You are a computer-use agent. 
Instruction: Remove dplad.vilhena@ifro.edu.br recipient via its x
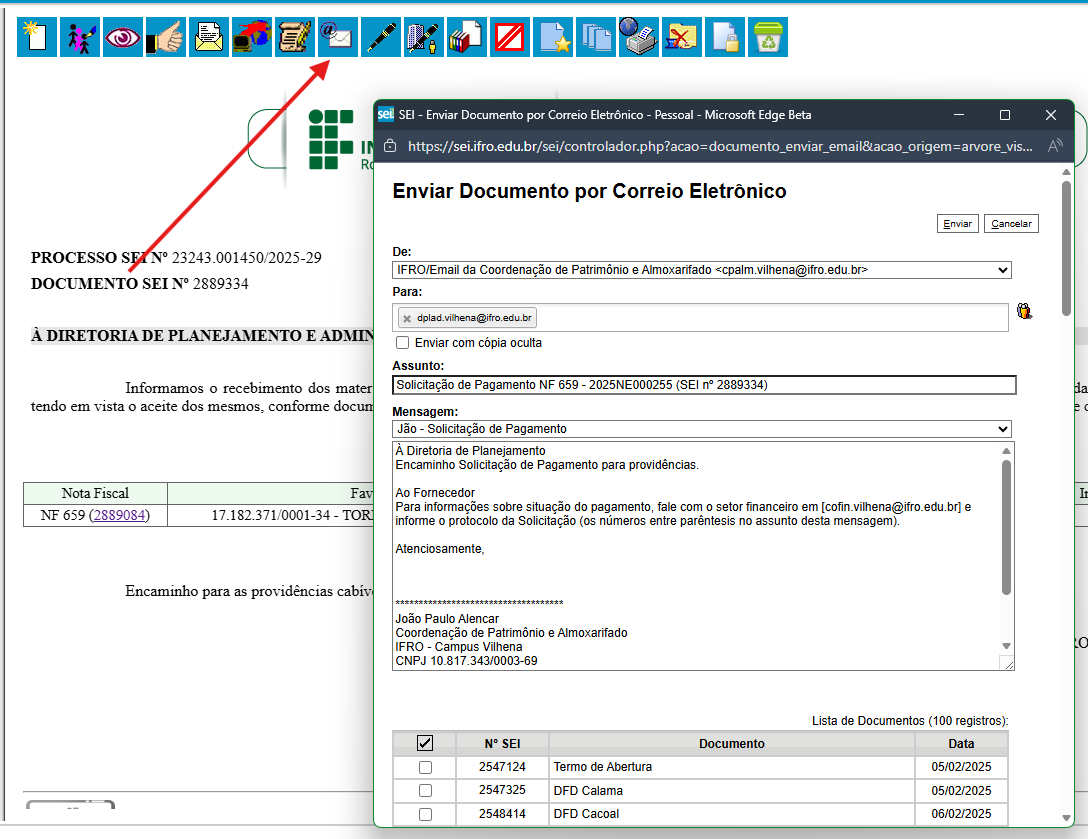[407, 318]
